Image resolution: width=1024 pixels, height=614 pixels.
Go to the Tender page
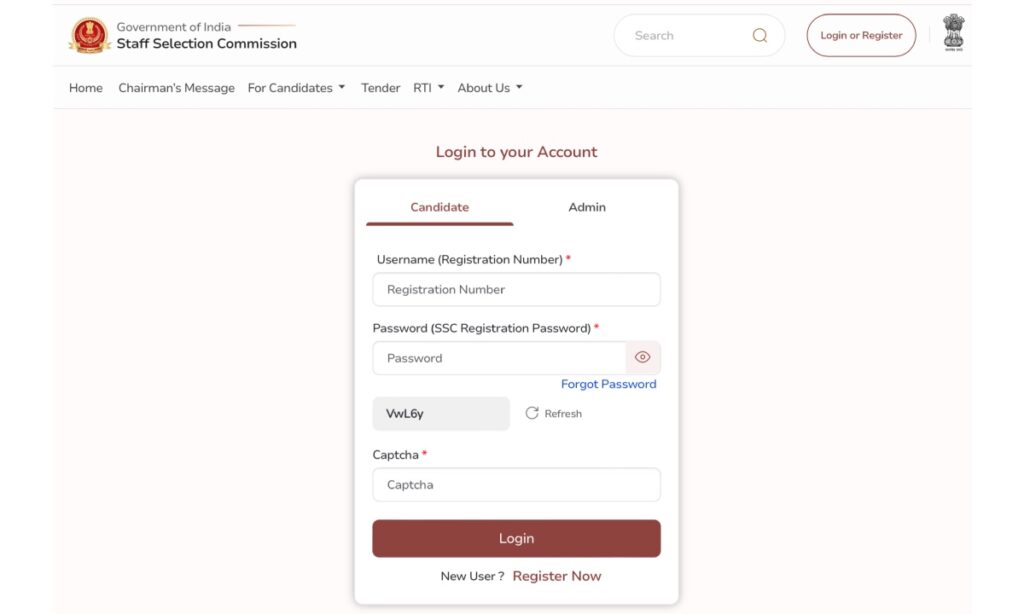click(x=380, y=88)
